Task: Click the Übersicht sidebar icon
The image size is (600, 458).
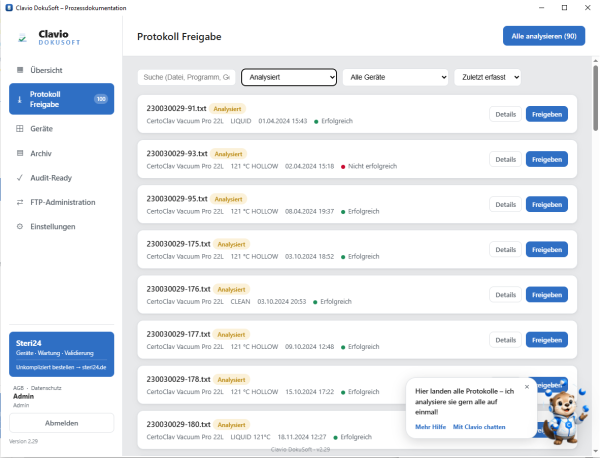Action: tap(20, 70)
